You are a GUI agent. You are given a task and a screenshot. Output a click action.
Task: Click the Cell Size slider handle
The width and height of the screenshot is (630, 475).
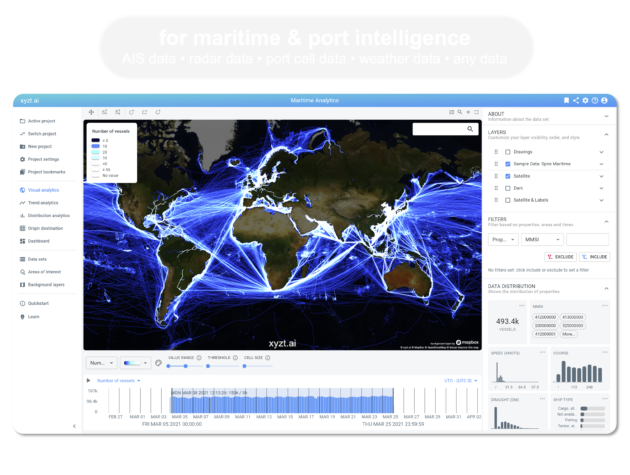click(244, 366)
